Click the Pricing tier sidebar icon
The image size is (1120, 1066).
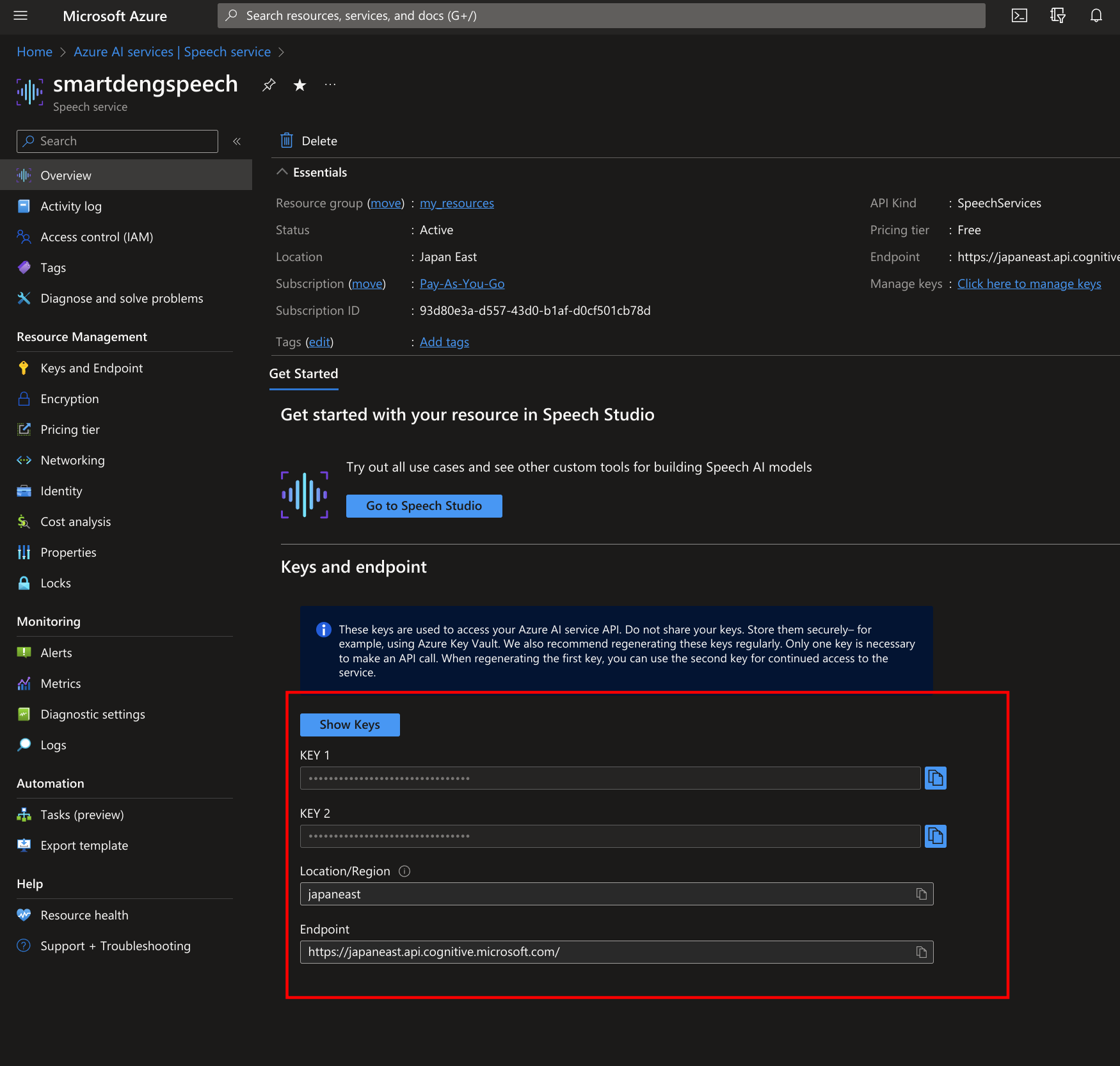pyautogui.click(x=24, y=429)
